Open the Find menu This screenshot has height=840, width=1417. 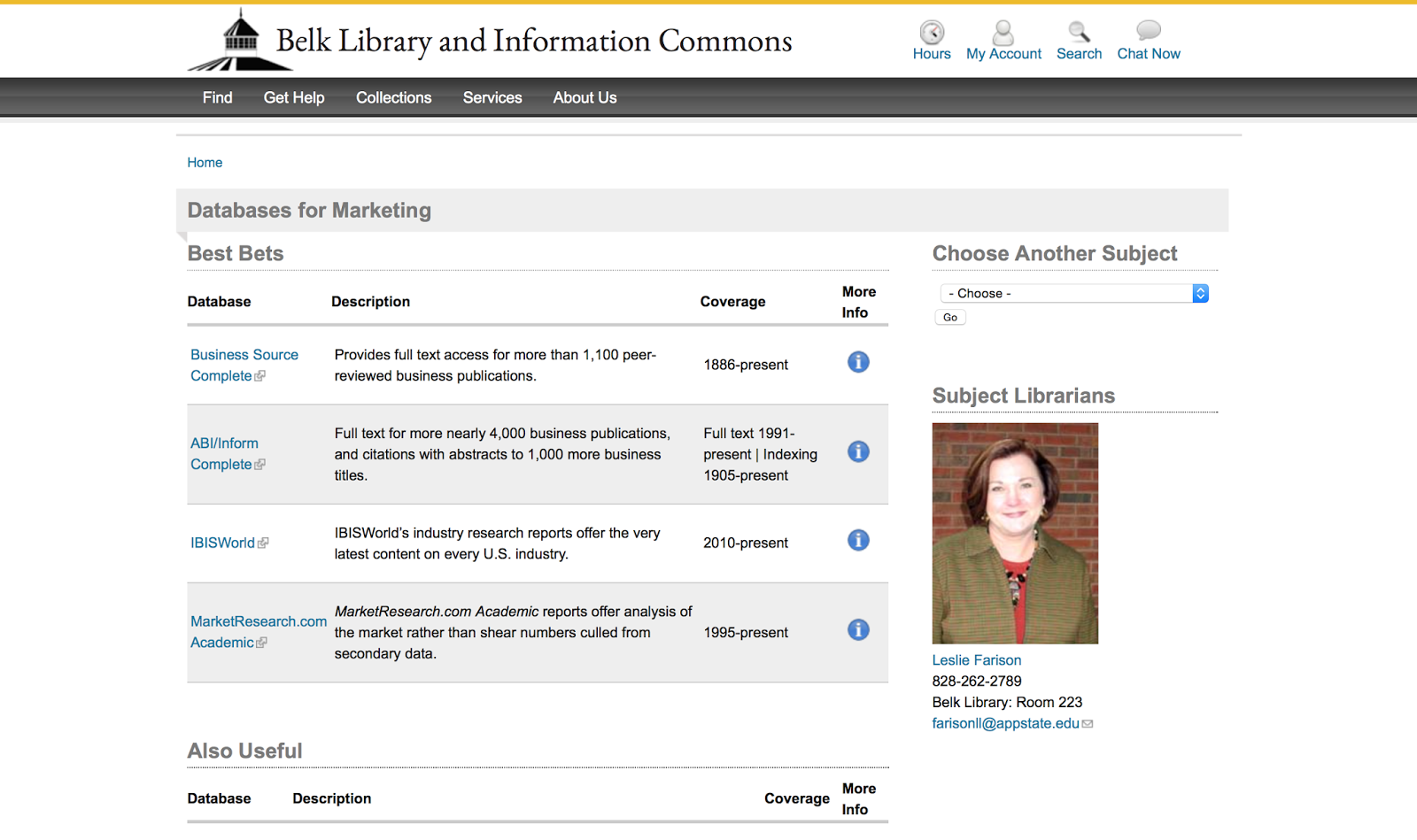[x=217, y=97]
